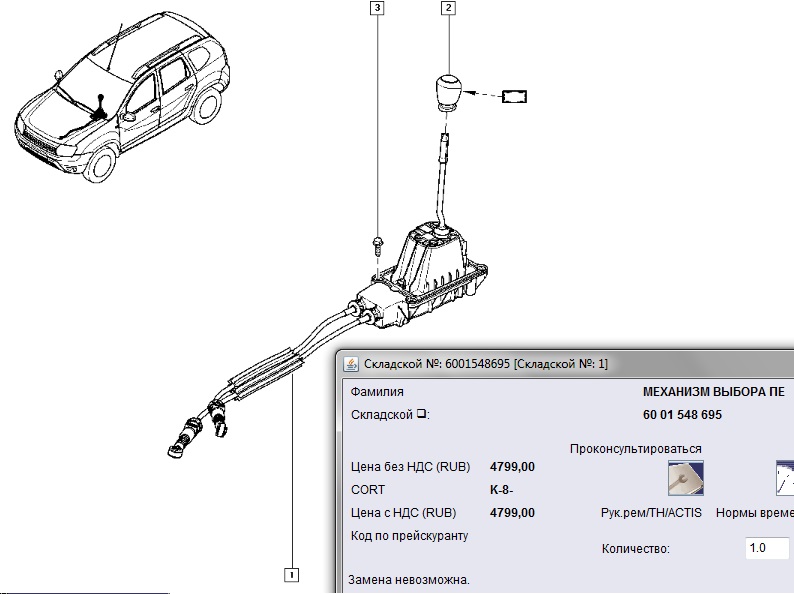Click the Java icon in dialog title bar
Image resolution: width=794 pixels, height=594 pixels.
(350, 363)
